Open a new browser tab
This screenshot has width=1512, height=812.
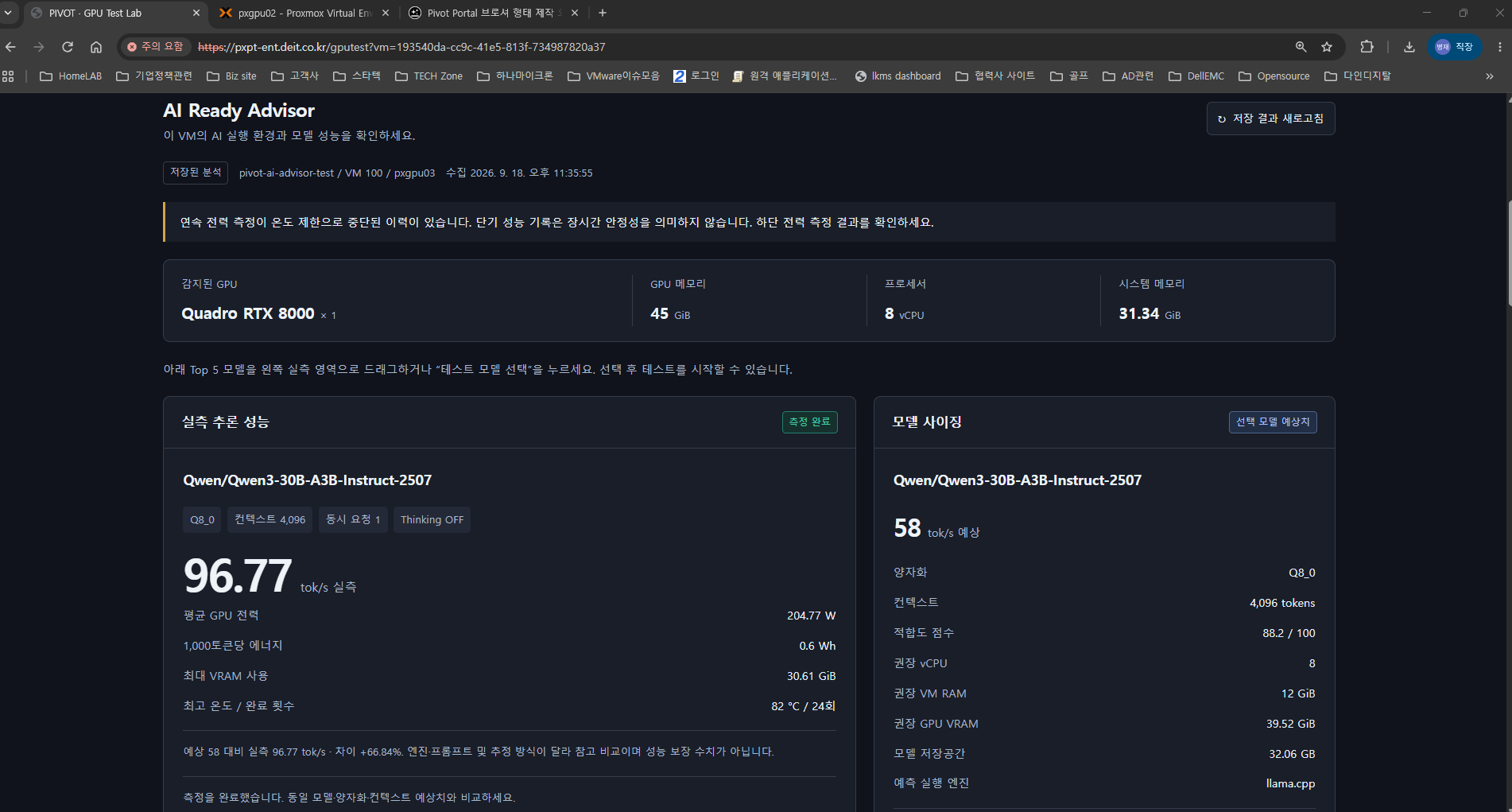coord(603,13)
